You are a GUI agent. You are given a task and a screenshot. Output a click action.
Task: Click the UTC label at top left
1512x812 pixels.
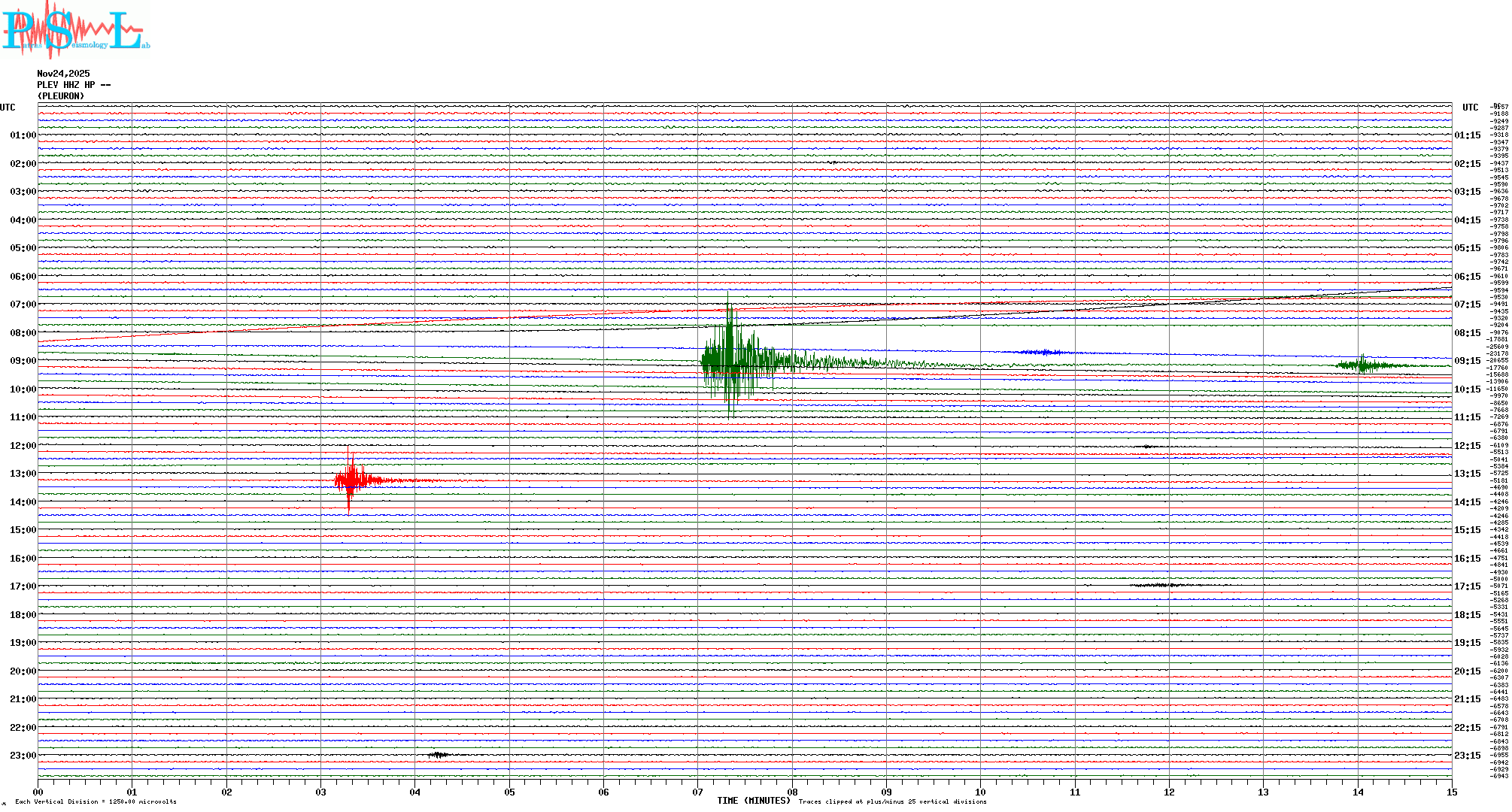click(8, 108)
